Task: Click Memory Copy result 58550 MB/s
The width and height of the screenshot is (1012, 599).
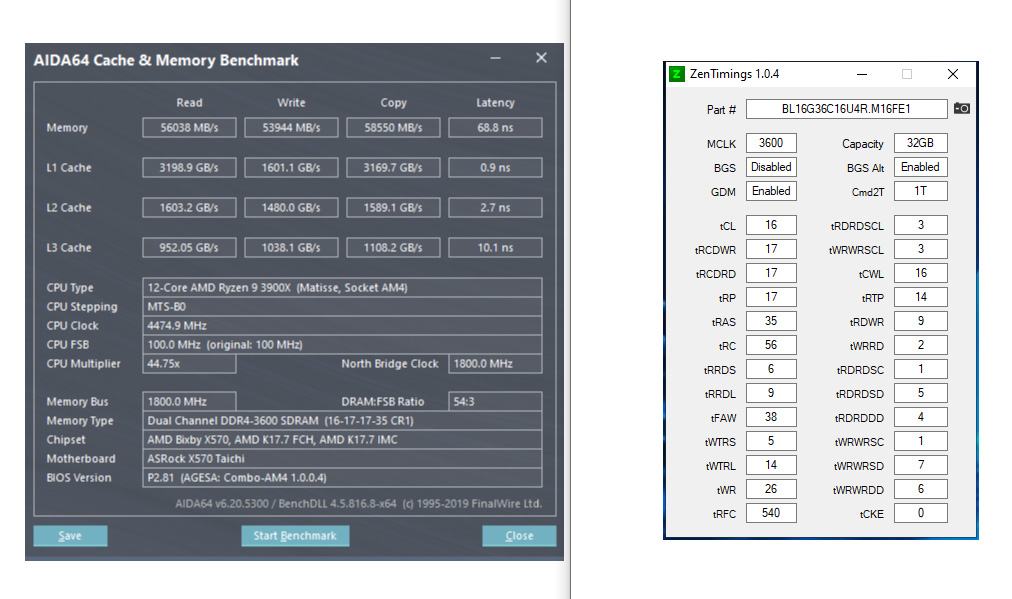Action: pyautogui.click(x=393, y=128)
